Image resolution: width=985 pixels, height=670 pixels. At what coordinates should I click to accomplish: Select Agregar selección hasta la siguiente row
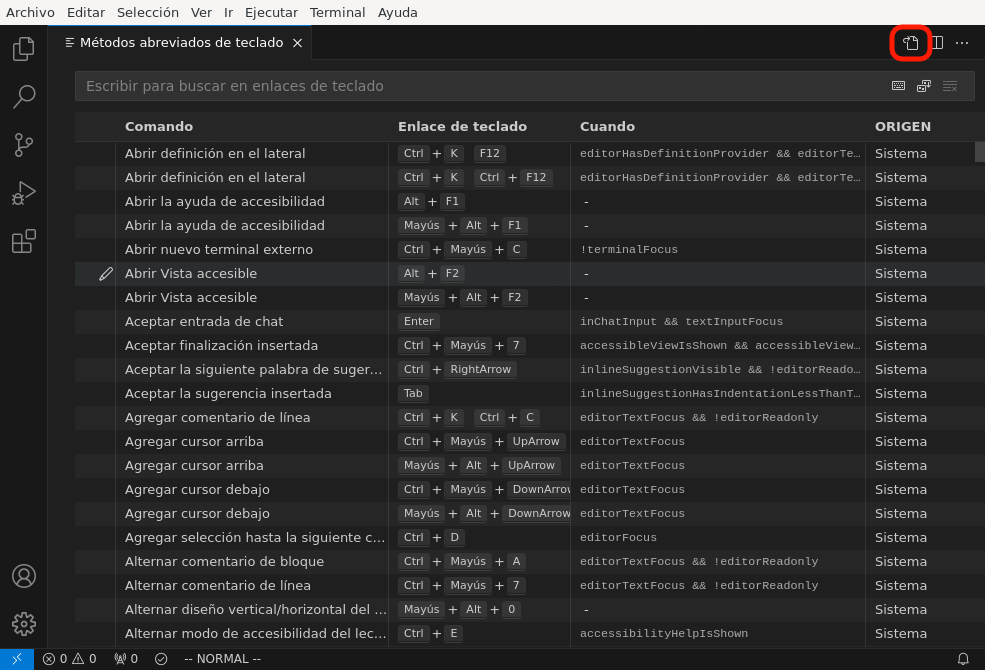click(x=530, y=538)
